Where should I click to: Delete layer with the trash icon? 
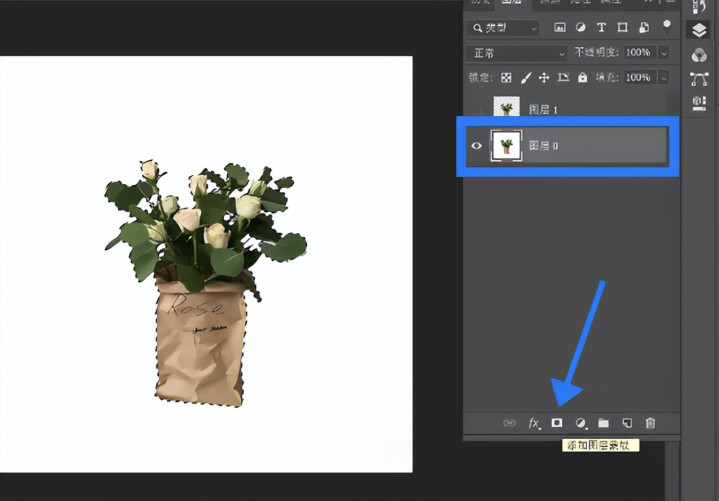(x=650, y=424)
